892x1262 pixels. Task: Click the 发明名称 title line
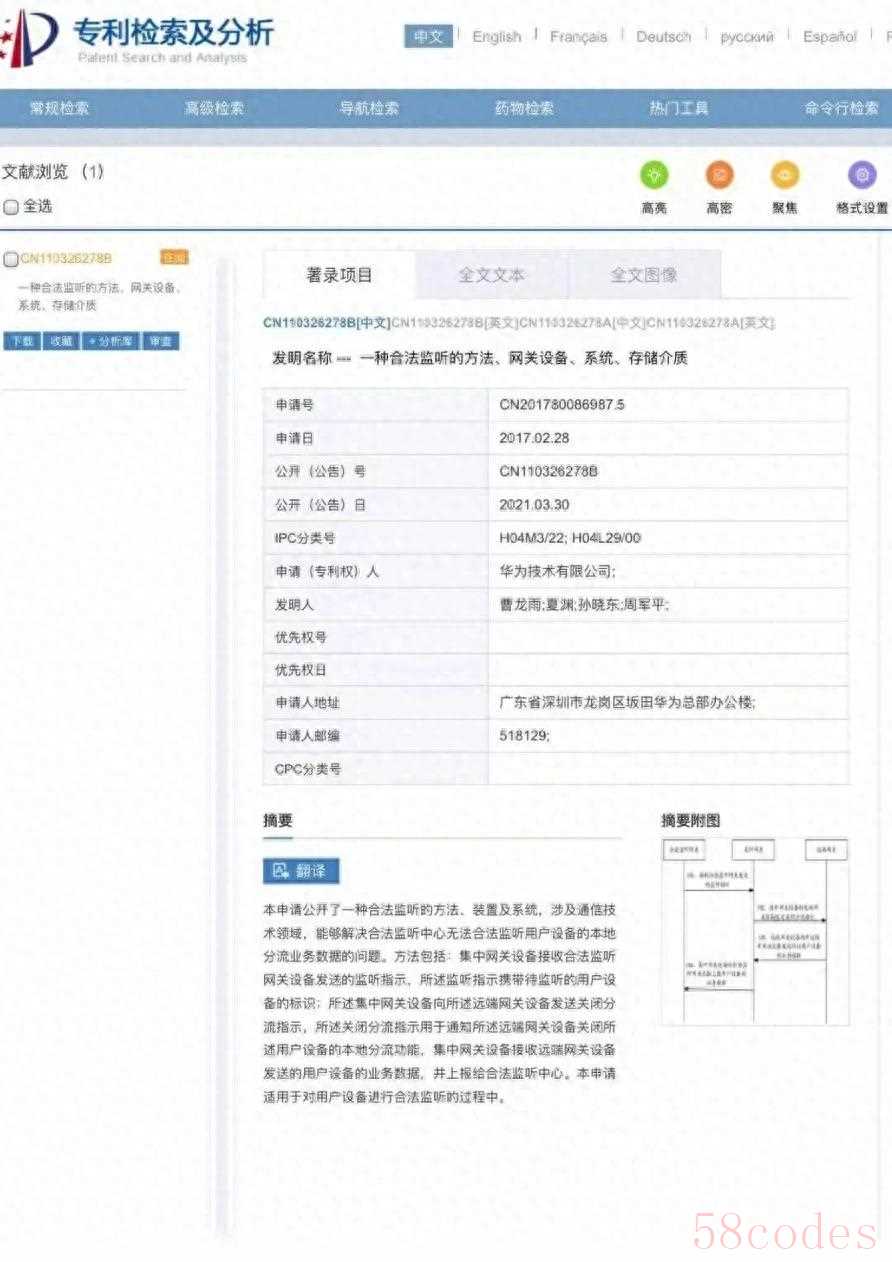(x=480, y=358)
